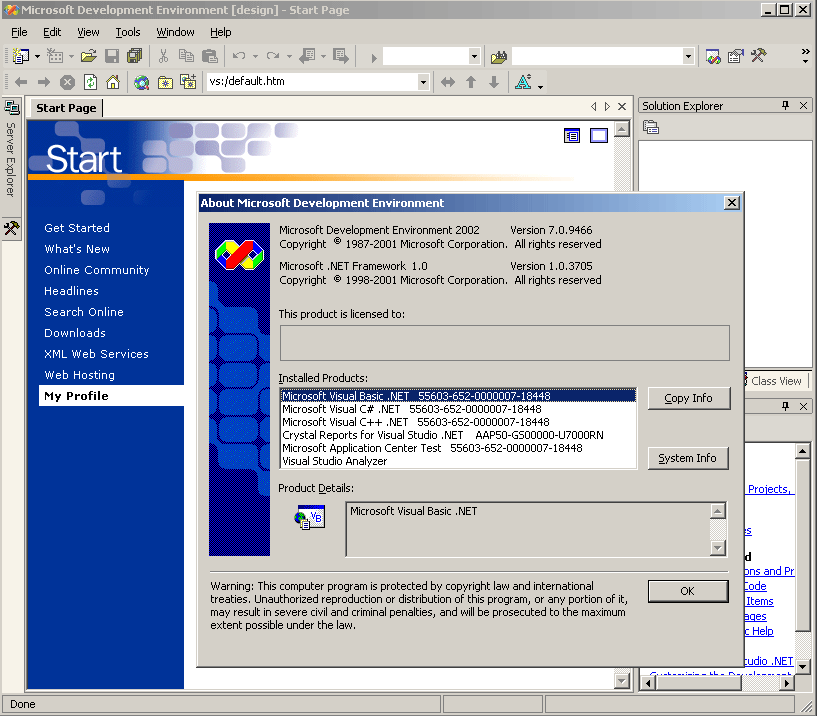Pin the Solution Explorer auto-hide pushpin
The height and width of the screenshot is (716, 817).
click(x=785, y=105)
